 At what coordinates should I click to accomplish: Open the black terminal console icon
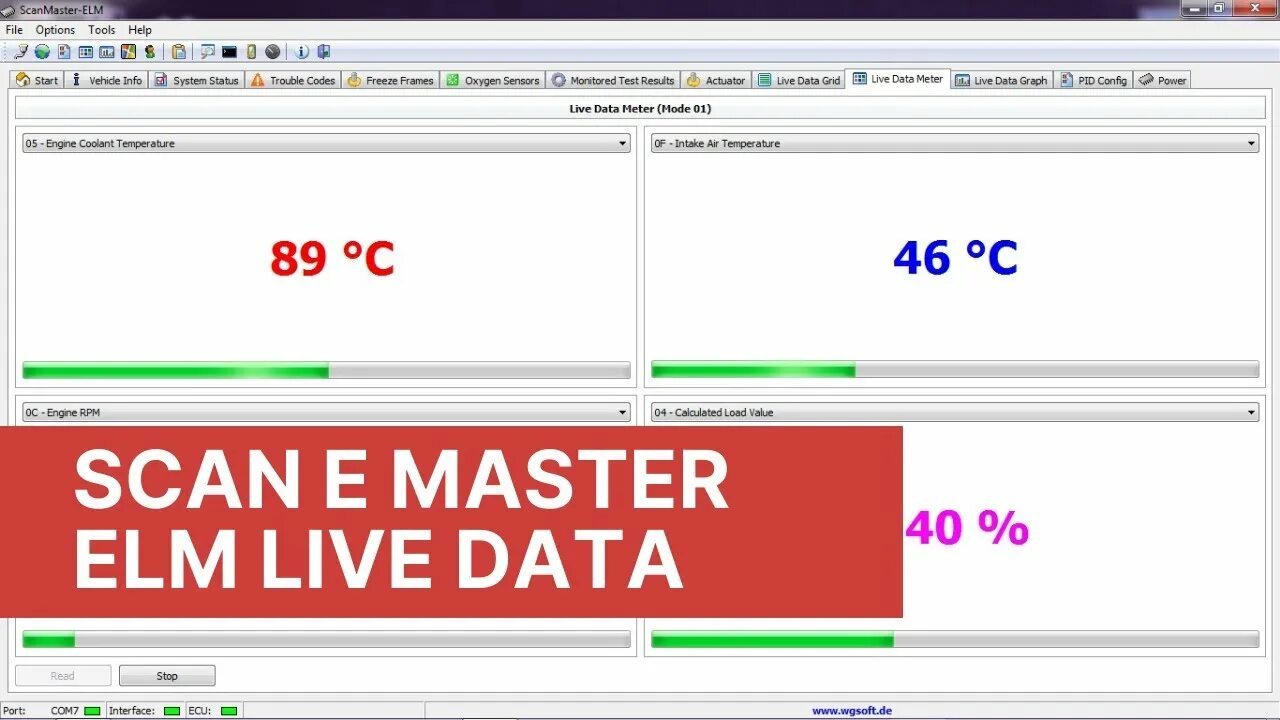[x=229, y=51]
